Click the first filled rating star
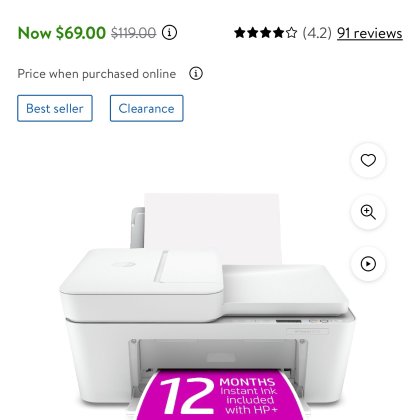The width and height of the screenshot is (420, 420). (x=240, y=33)
